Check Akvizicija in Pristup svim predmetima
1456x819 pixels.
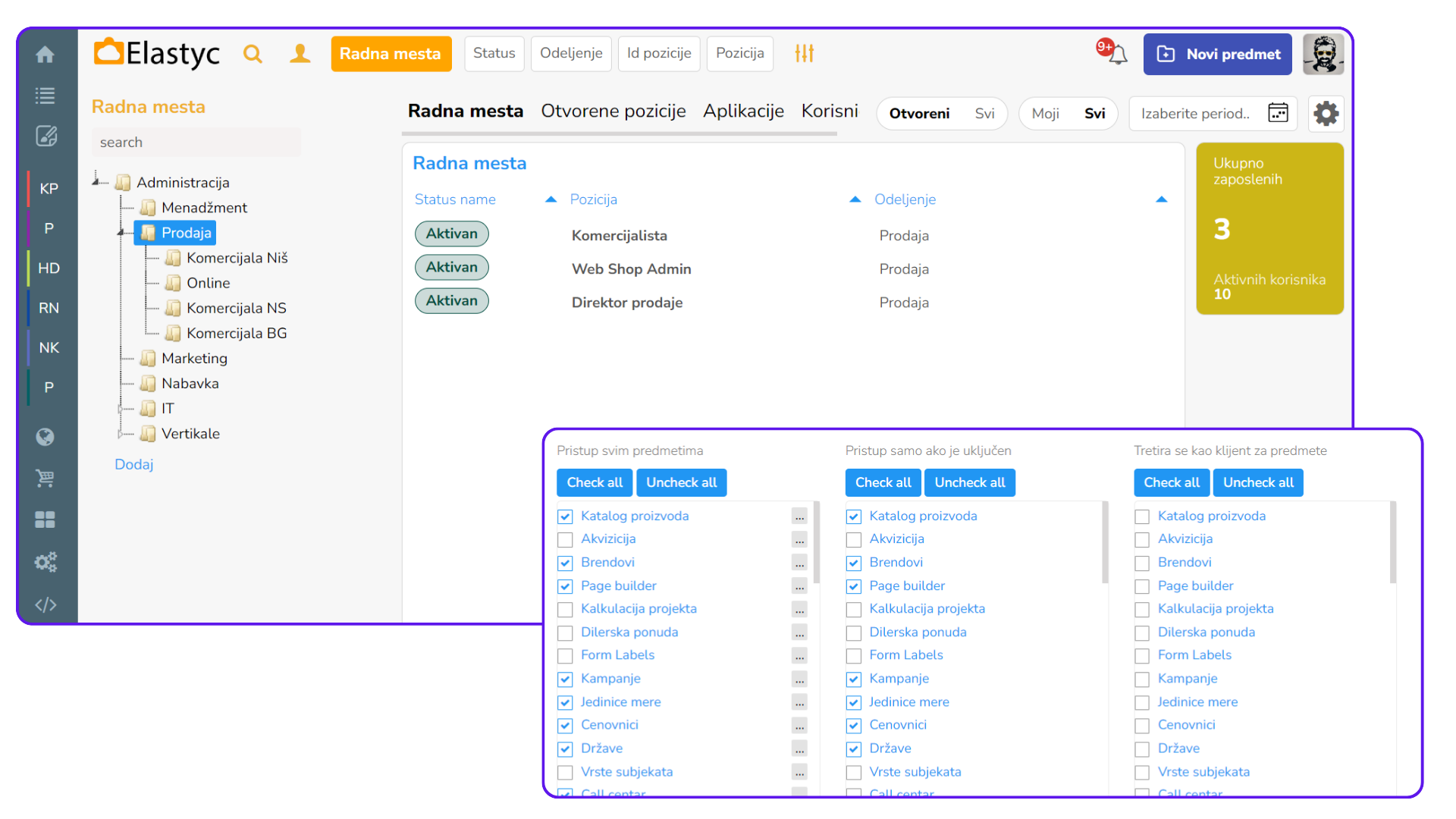click(x=565, y=540)
